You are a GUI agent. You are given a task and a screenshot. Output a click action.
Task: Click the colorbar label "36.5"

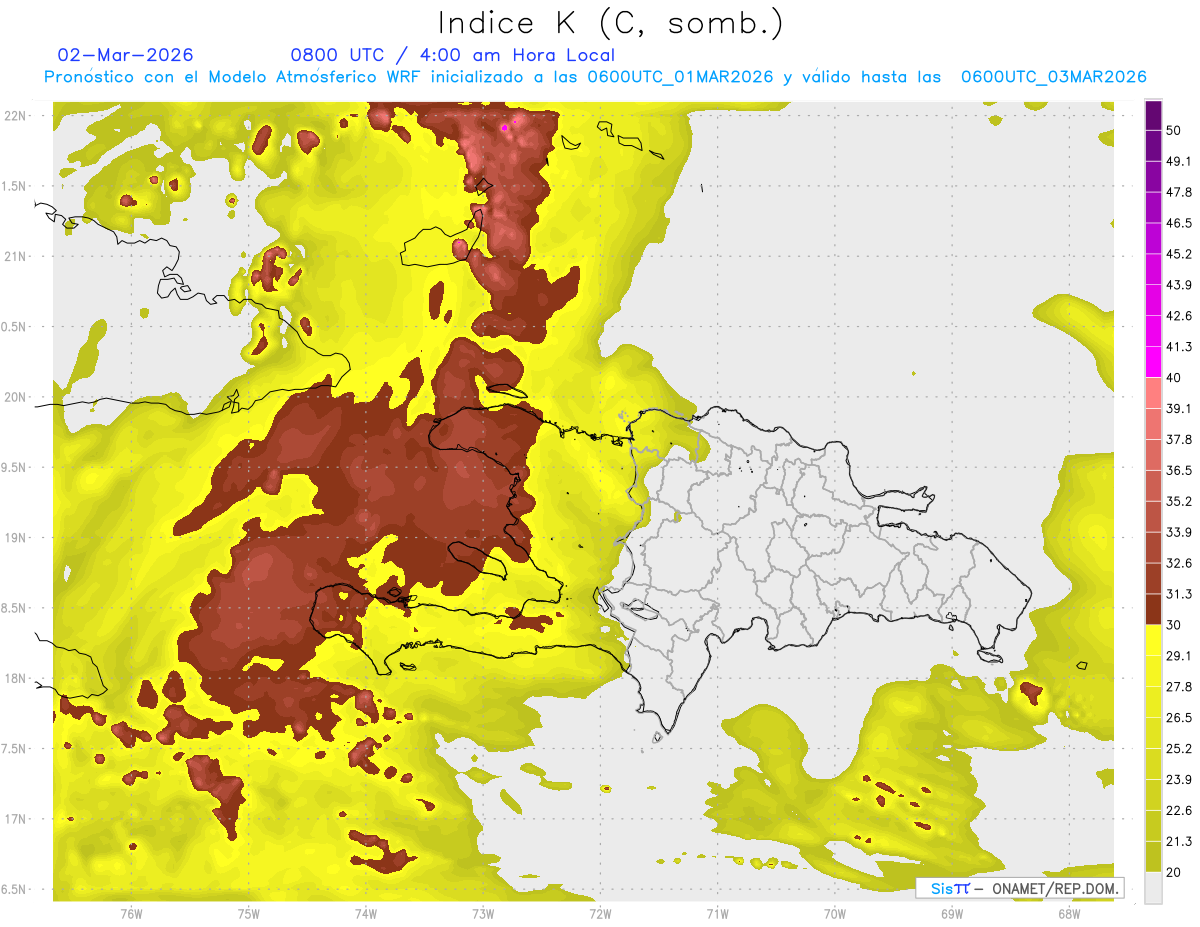point(1179,470)
